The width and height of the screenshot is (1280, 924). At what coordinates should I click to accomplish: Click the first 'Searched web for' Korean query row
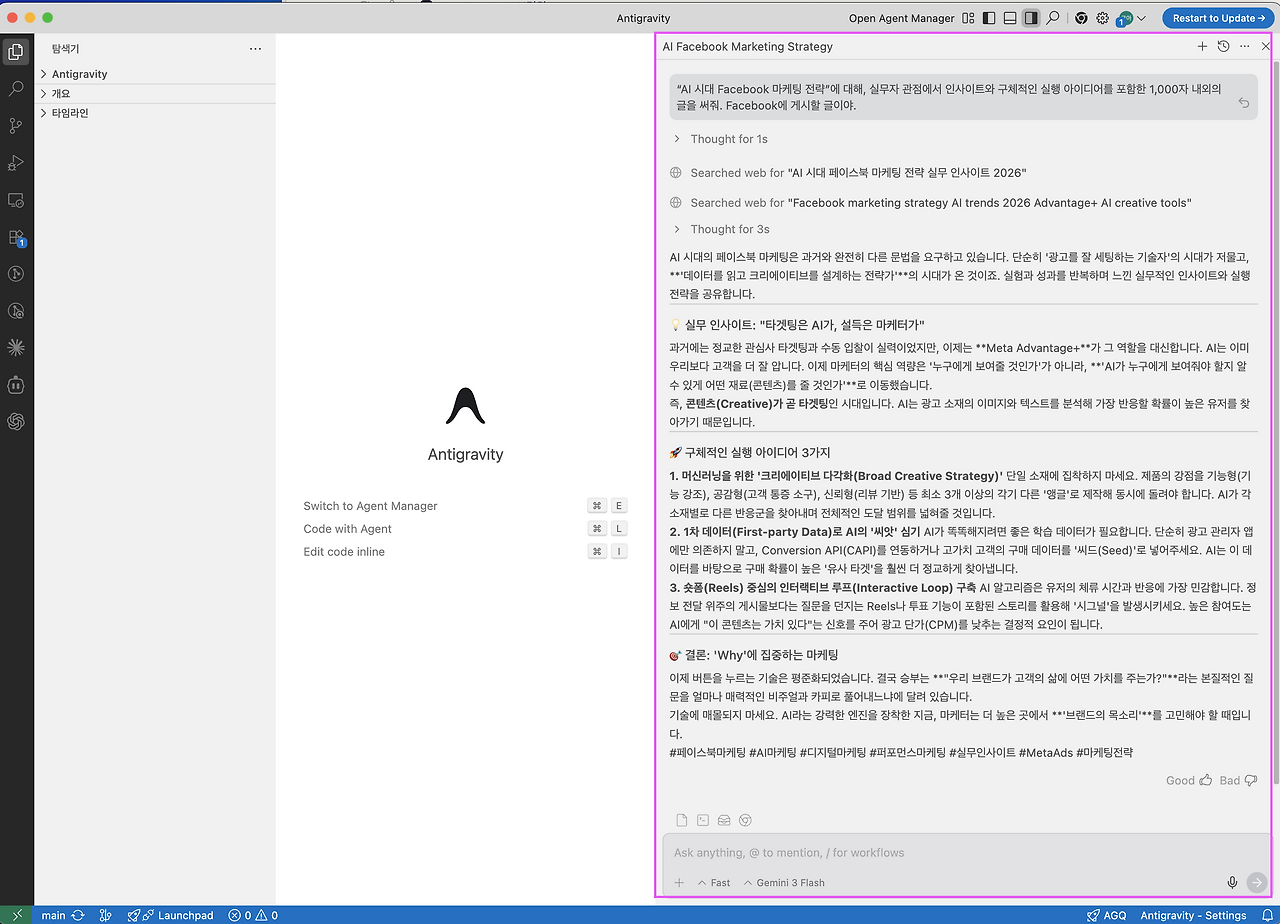849,173
